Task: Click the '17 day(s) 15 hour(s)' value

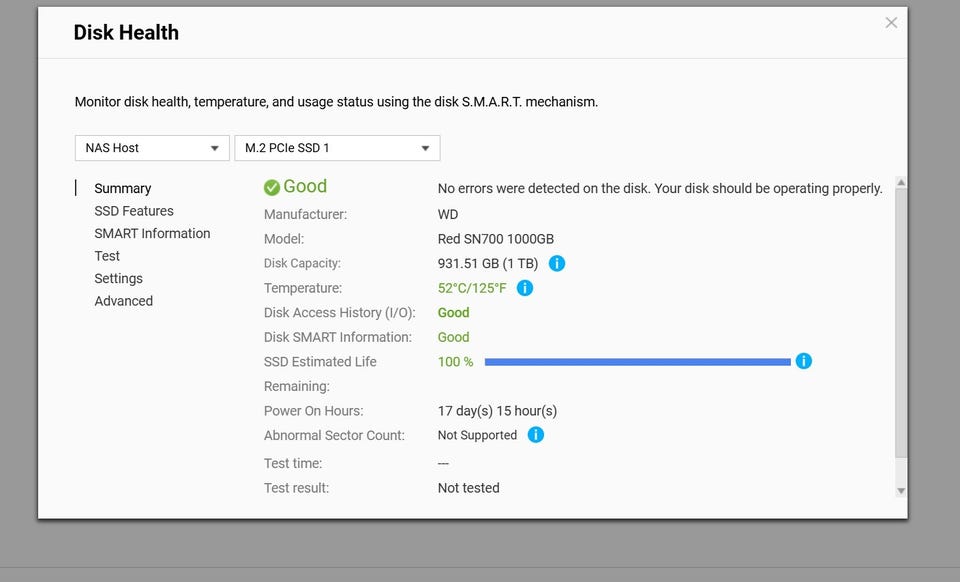Action: 497,411
